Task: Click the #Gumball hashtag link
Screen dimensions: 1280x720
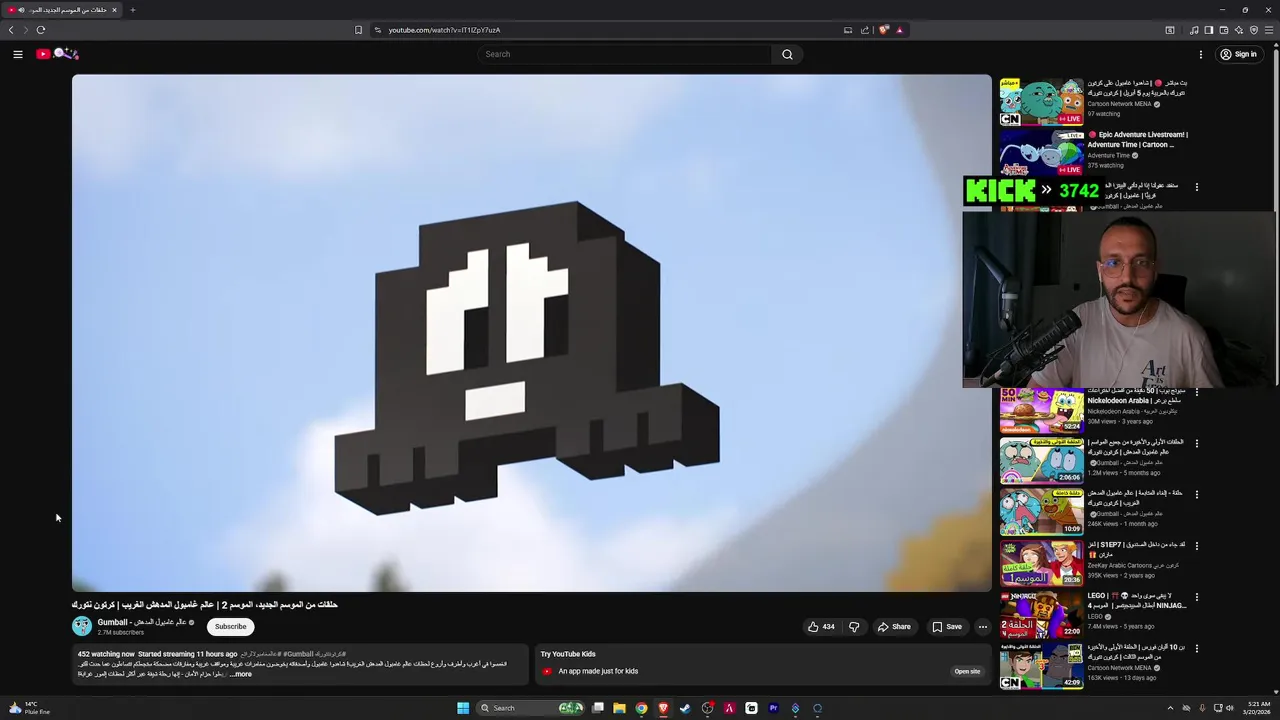Action: 298,654
